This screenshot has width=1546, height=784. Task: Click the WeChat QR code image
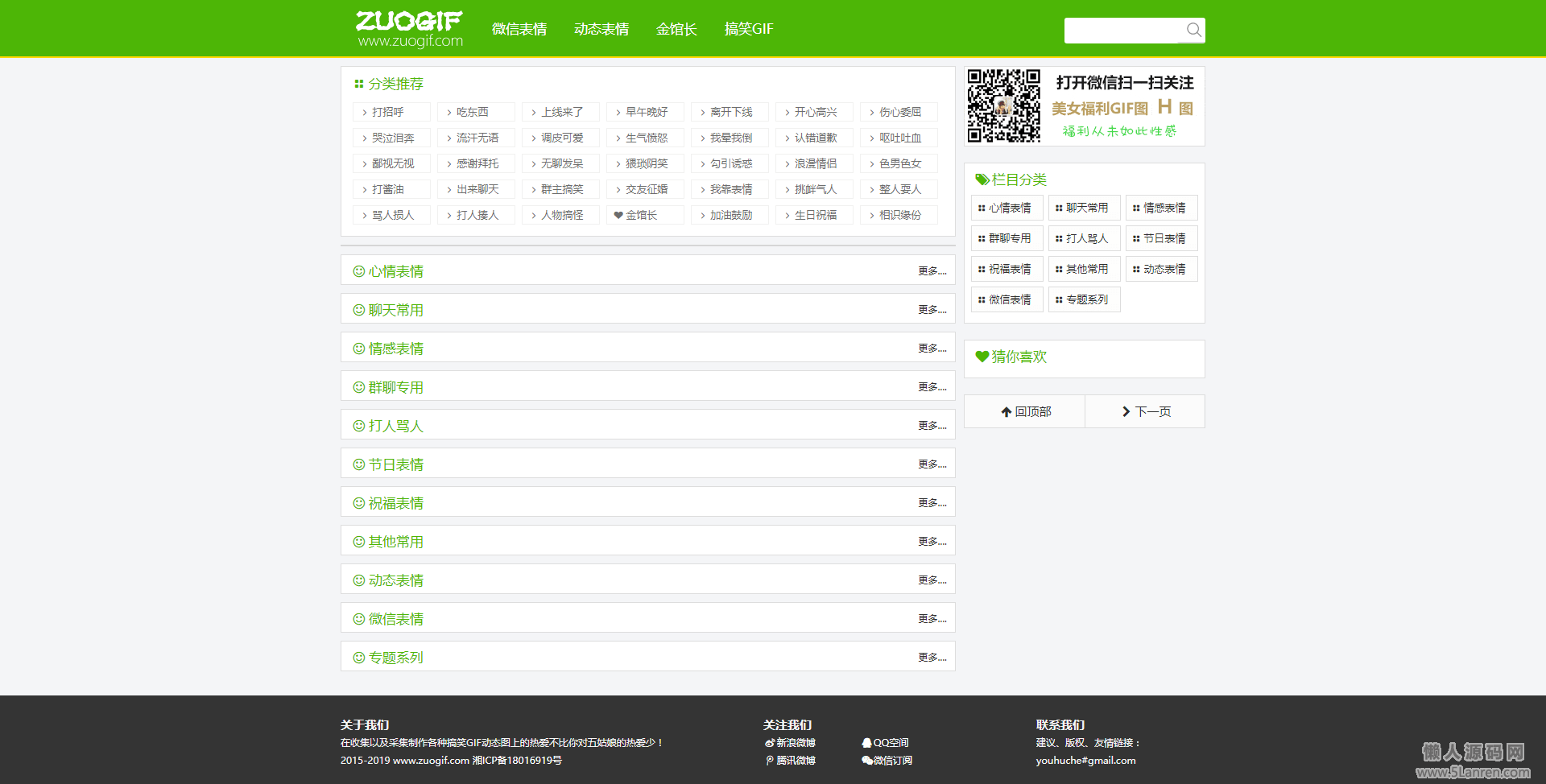click(1004, 106)
